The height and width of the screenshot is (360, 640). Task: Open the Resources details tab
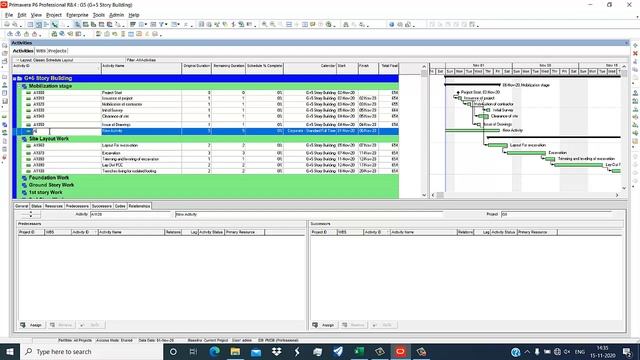pyautogui.click(x=53, y=206)
